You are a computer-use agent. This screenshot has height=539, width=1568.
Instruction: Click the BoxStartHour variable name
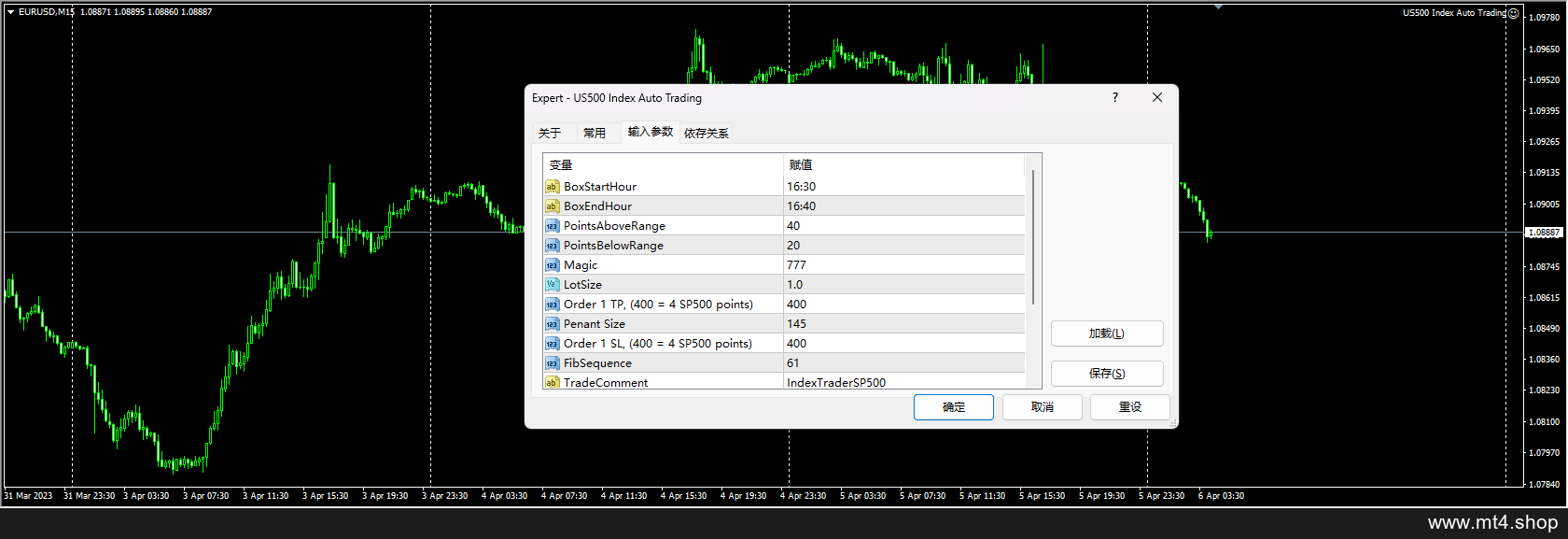(x=600, y=187)
